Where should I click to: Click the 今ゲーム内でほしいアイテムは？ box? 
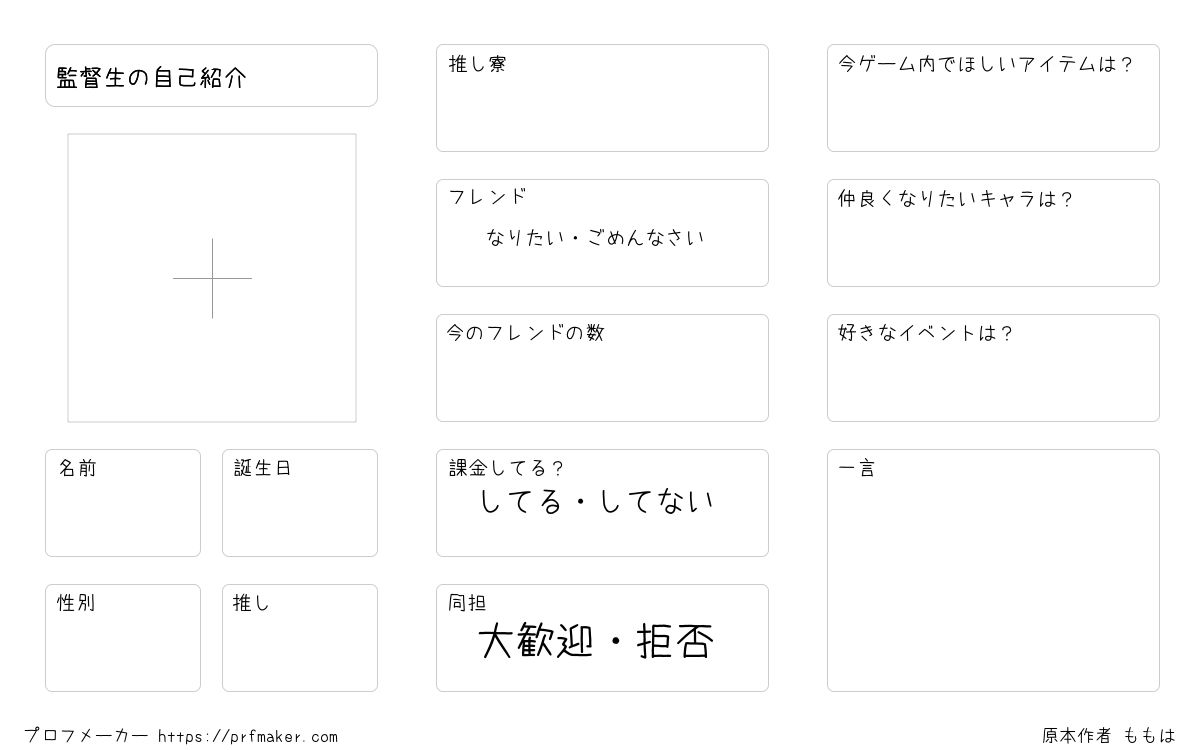tap(993, 98)
